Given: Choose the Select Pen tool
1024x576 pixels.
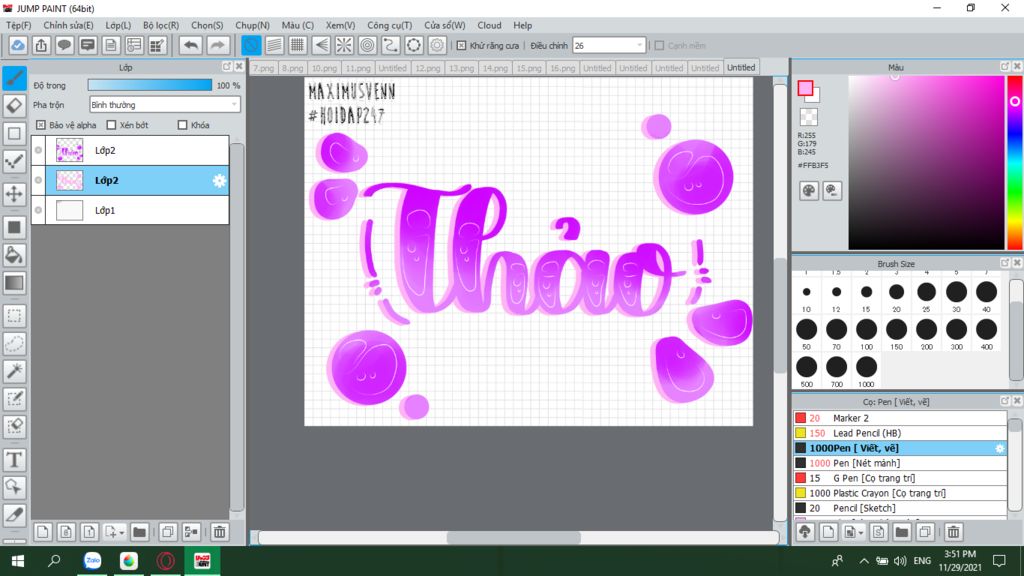Looking at the screenshot, I should click(14, 398).
